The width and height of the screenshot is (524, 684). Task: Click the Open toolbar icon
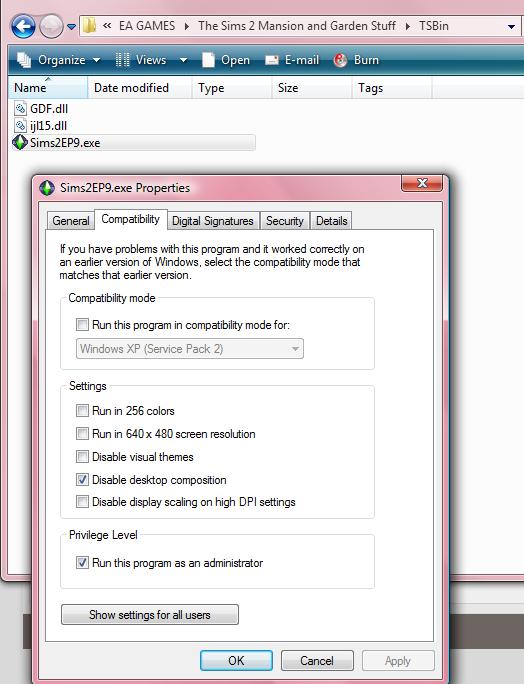[209, 60]
